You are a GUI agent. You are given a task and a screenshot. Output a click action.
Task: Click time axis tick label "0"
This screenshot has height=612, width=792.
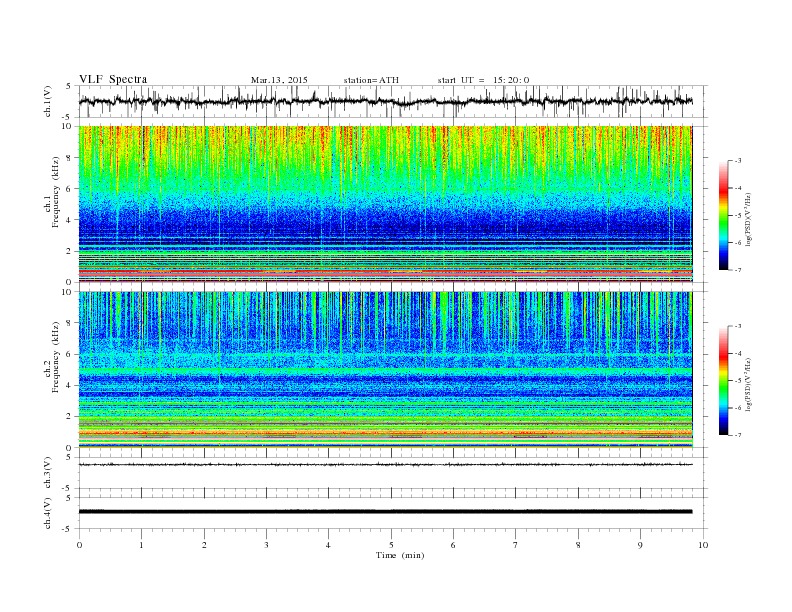click(x=79, y=545)
